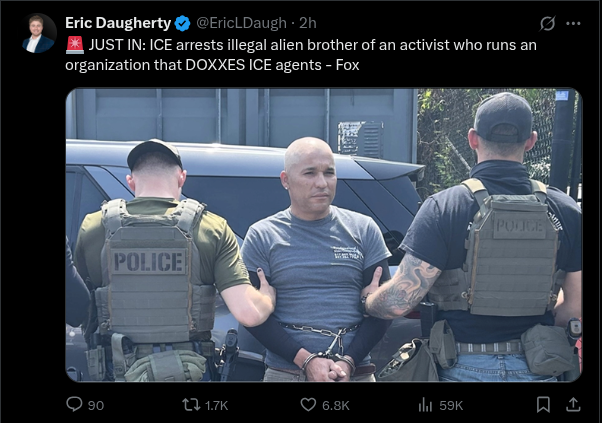Open the share post upload icon

(573, 405)
